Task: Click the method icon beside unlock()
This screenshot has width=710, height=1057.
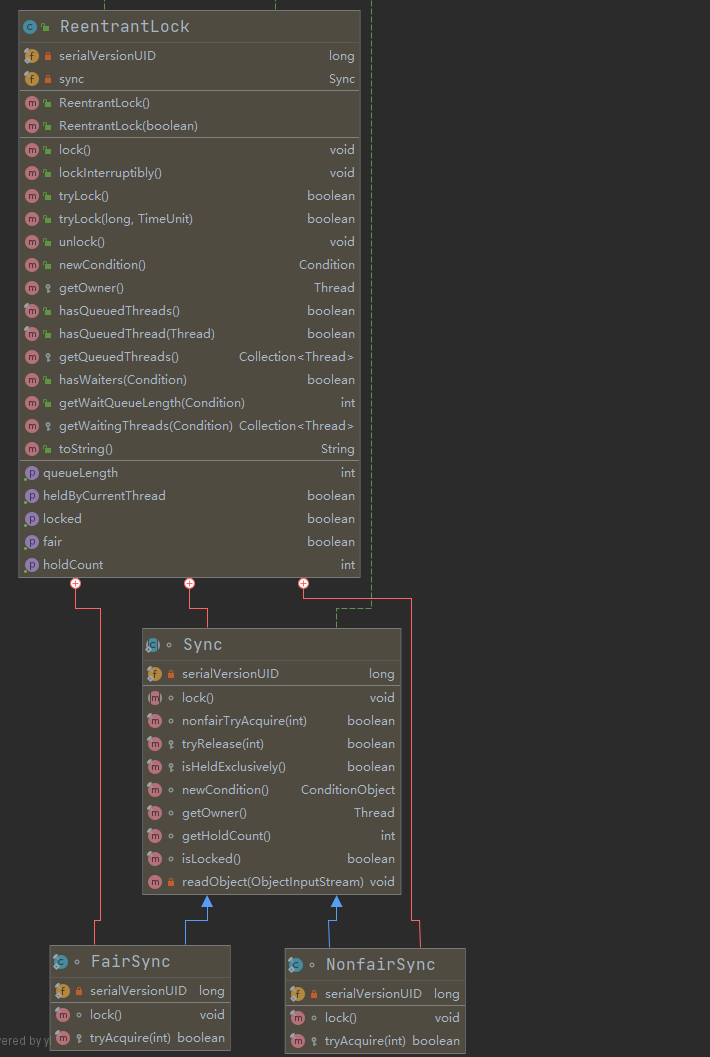Action: pyautogui.click(x=31, y=242)
